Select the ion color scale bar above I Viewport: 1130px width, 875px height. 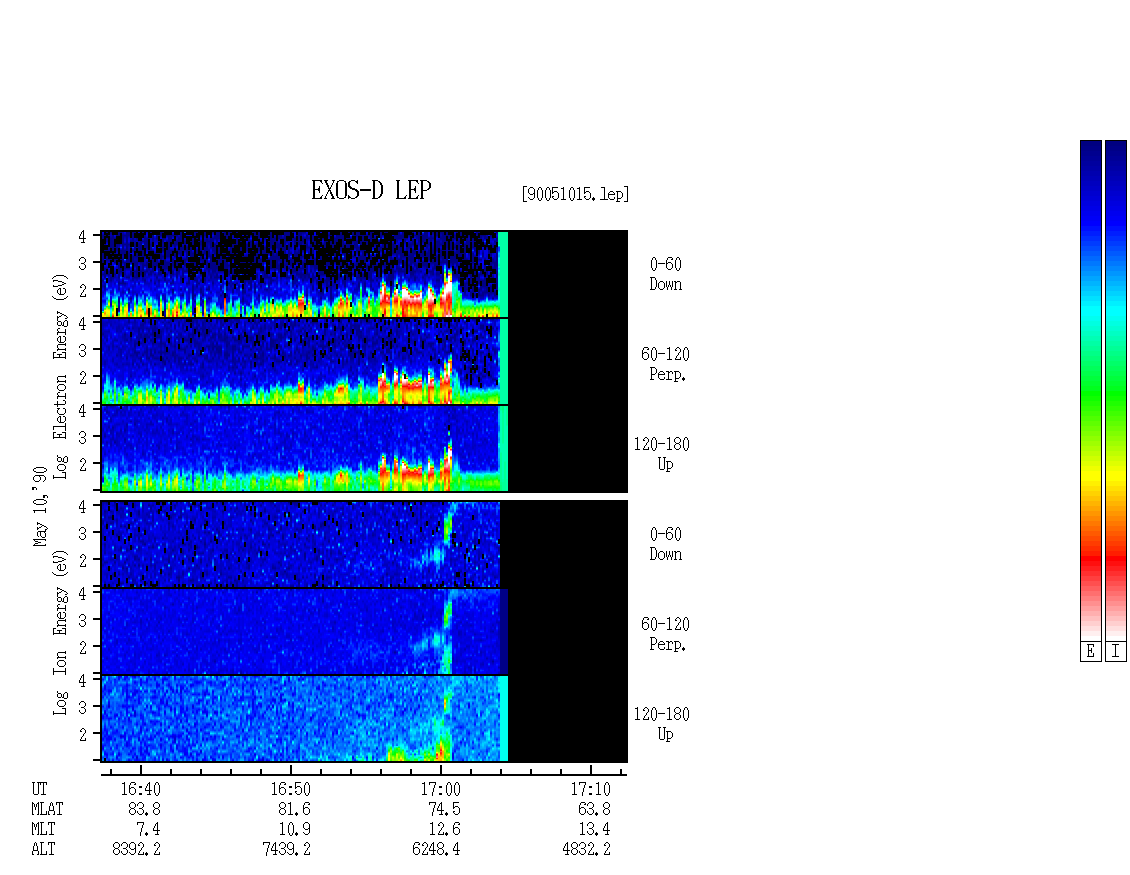(1116, 390)
